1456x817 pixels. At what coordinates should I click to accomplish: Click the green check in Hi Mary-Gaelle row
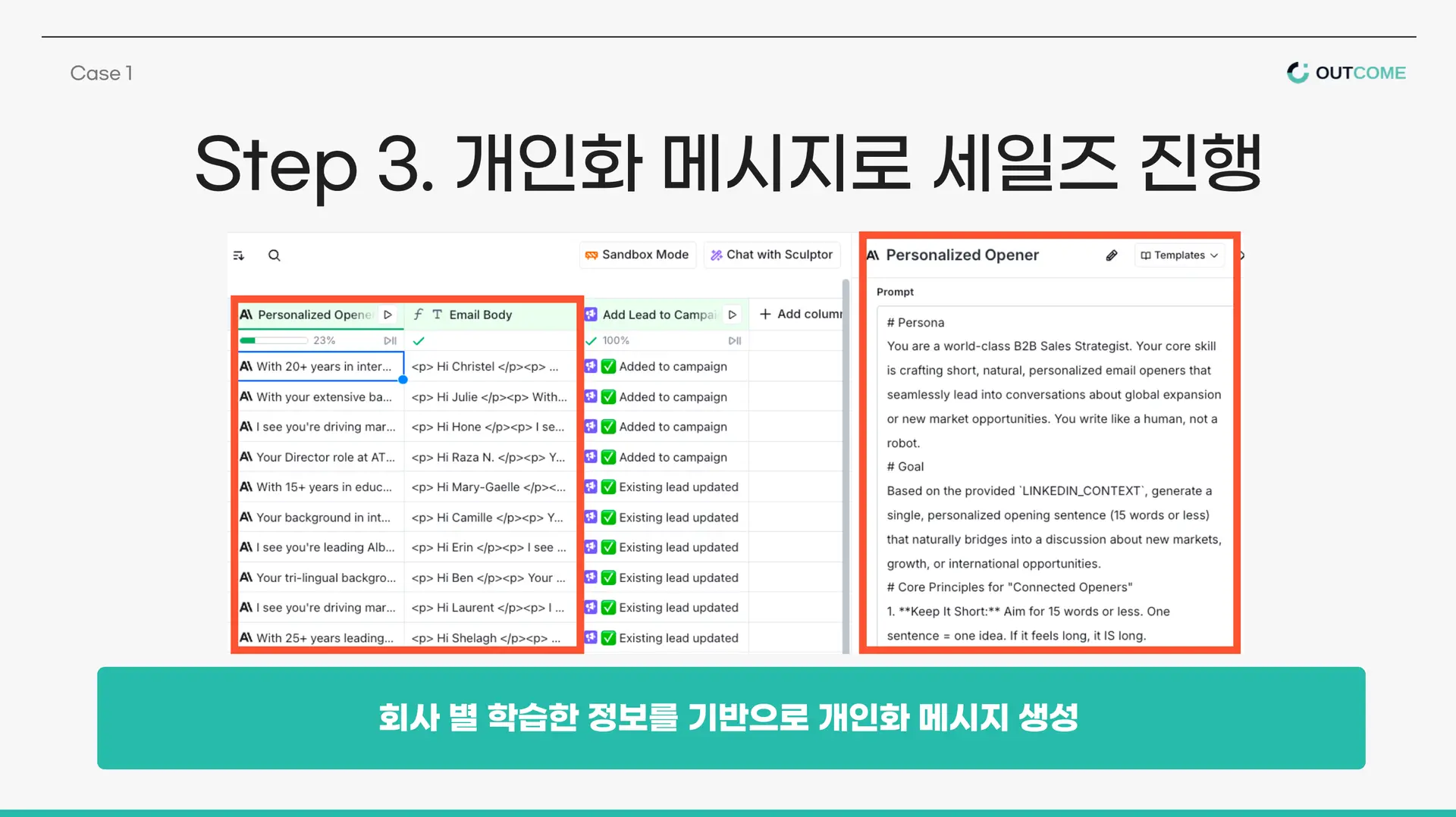point(608,487)
